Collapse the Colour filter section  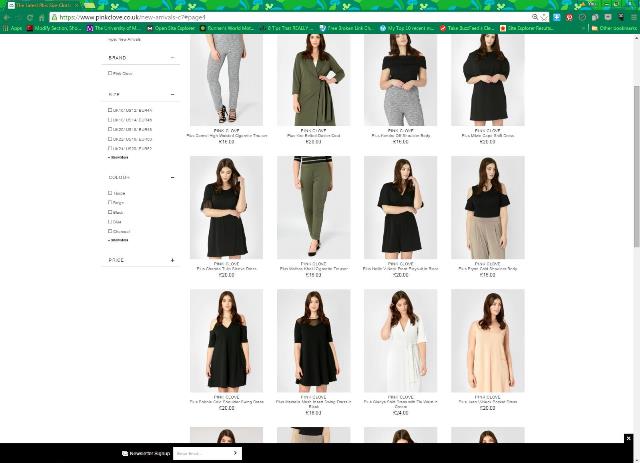[173, 177]
